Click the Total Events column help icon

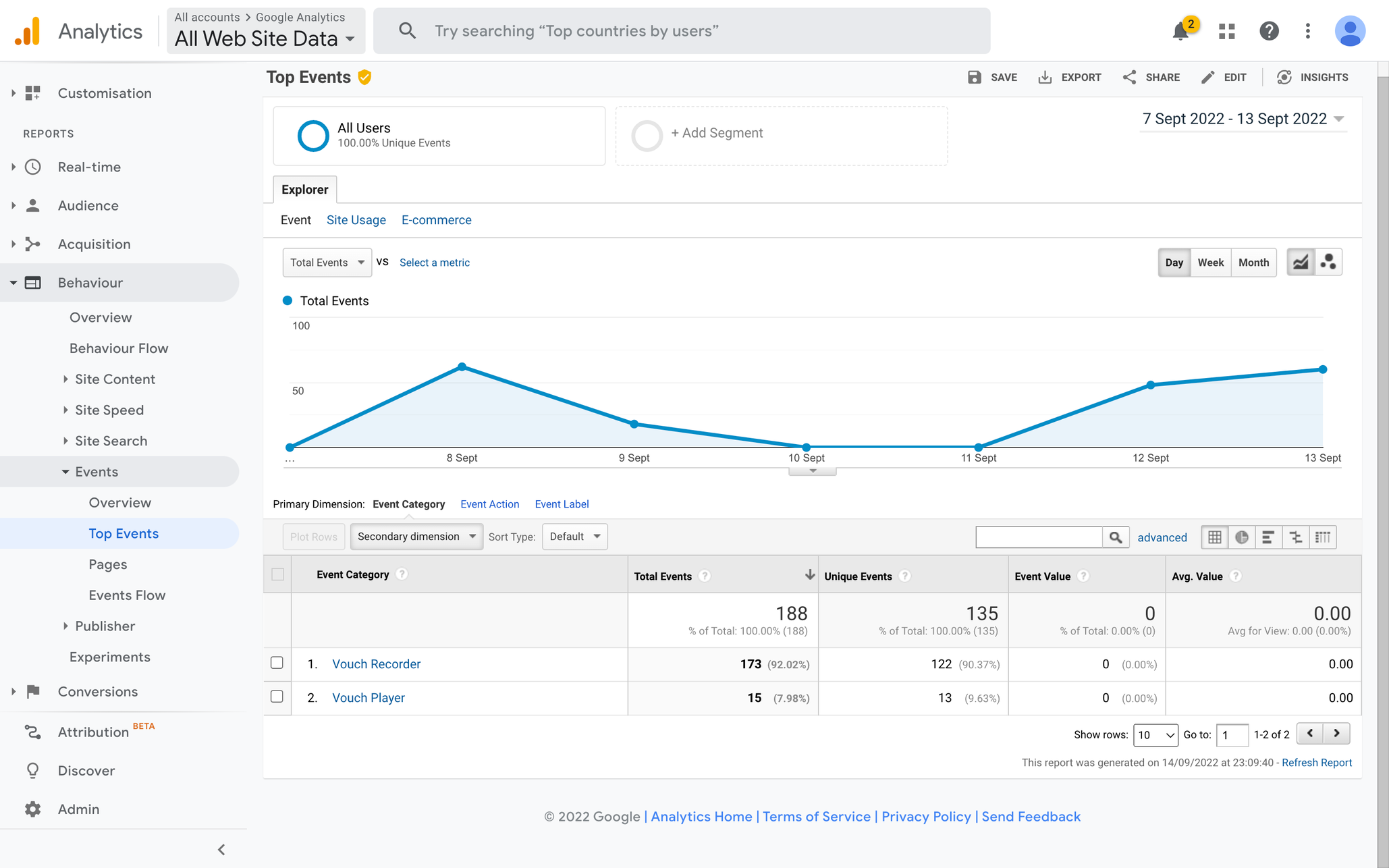tap(705, 576)
